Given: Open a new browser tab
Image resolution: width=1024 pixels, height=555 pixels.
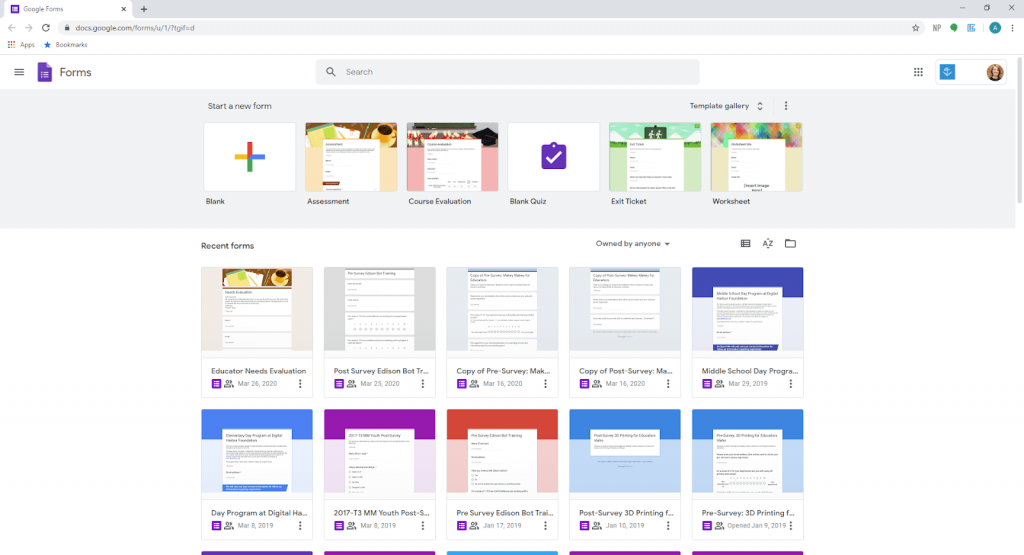Looking at the screenshot, I should [x=144, y=9].
